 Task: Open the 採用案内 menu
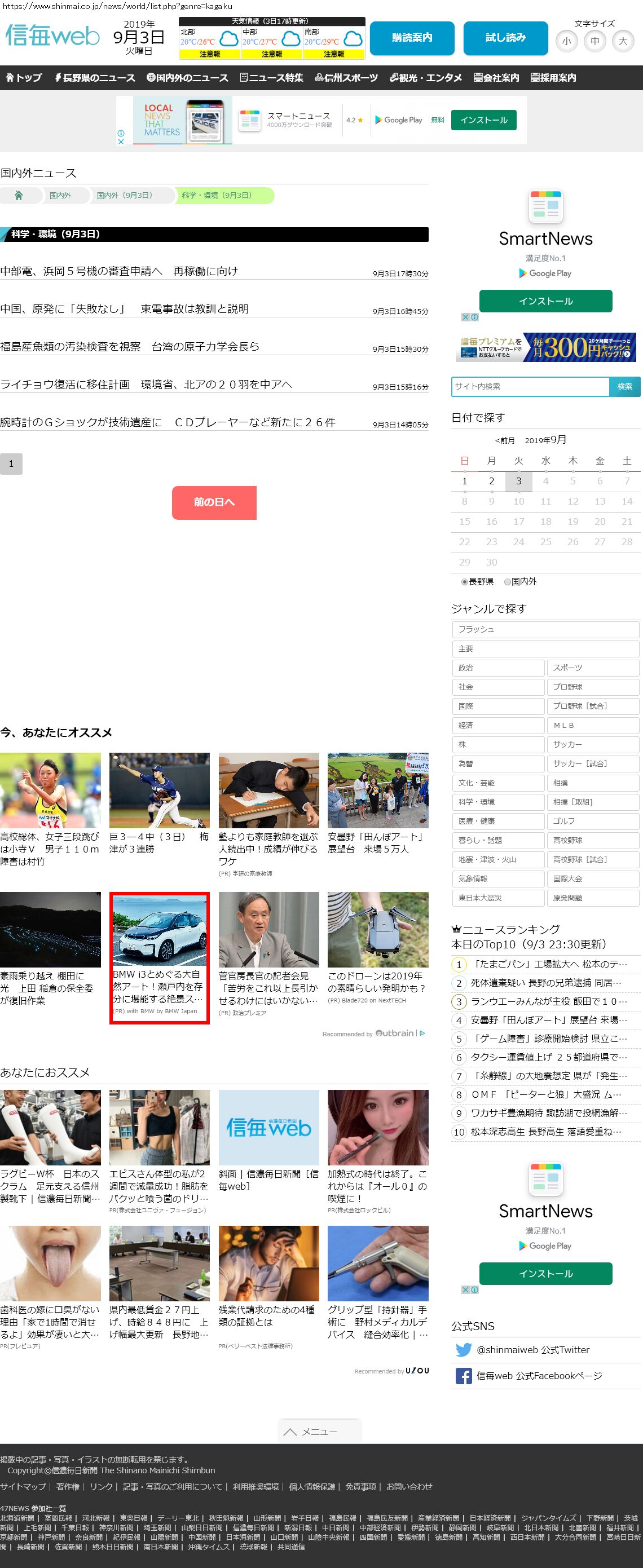pos(553,77)
